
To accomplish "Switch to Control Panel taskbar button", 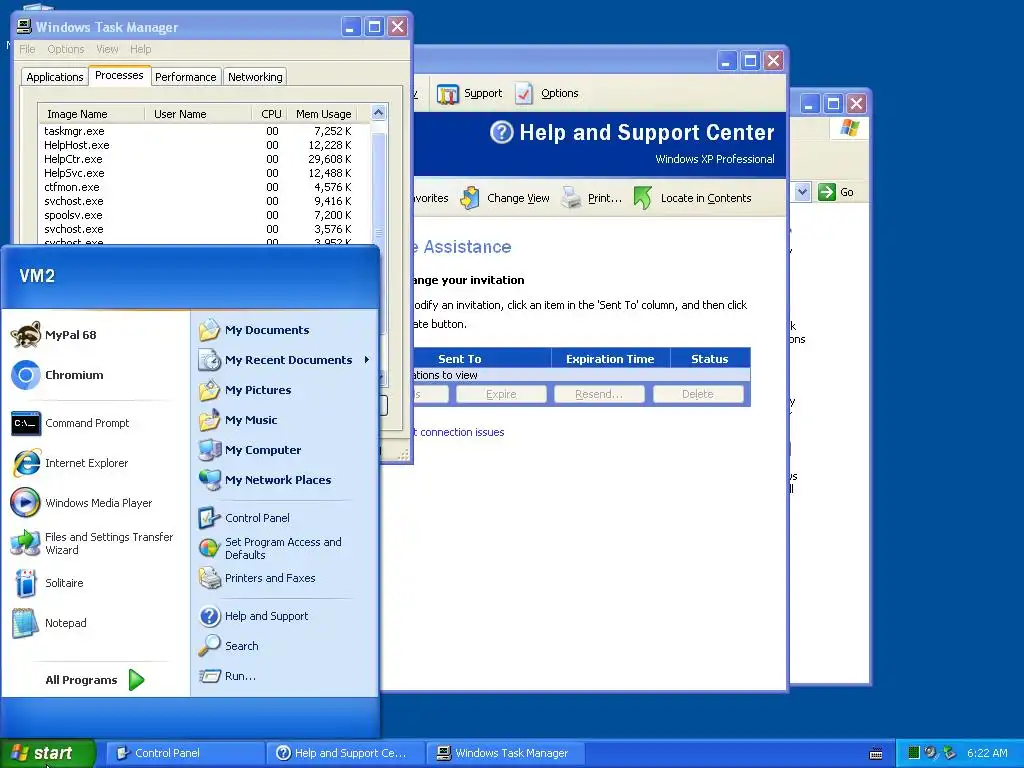I will (185, 753).
